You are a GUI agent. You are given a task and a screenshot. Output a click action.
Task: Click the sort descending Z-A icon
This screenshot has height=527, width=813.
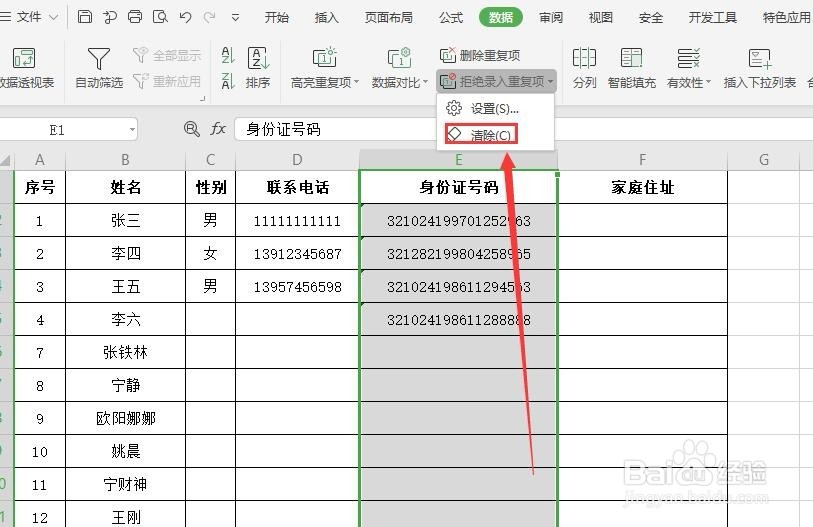[x=228, y=81]
